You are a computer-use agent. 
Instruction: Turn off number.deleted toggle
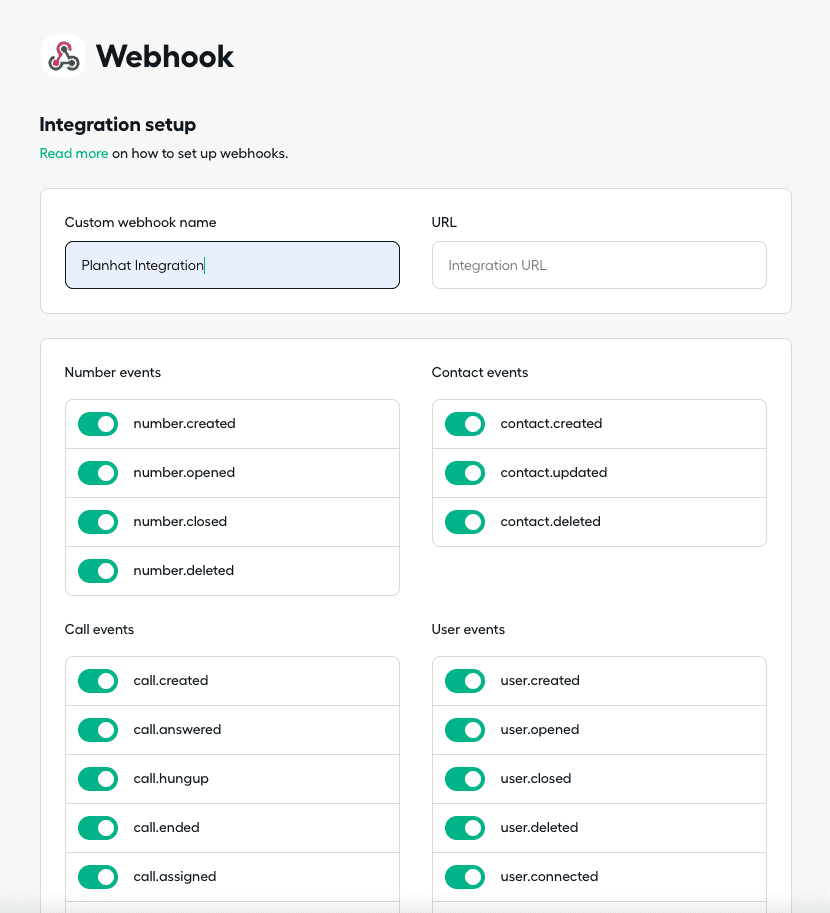point(98,571)
